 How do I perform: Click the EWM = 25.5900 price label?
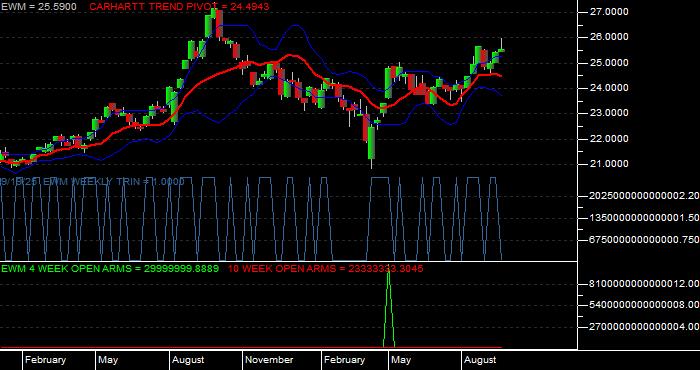tap(38, 7)
